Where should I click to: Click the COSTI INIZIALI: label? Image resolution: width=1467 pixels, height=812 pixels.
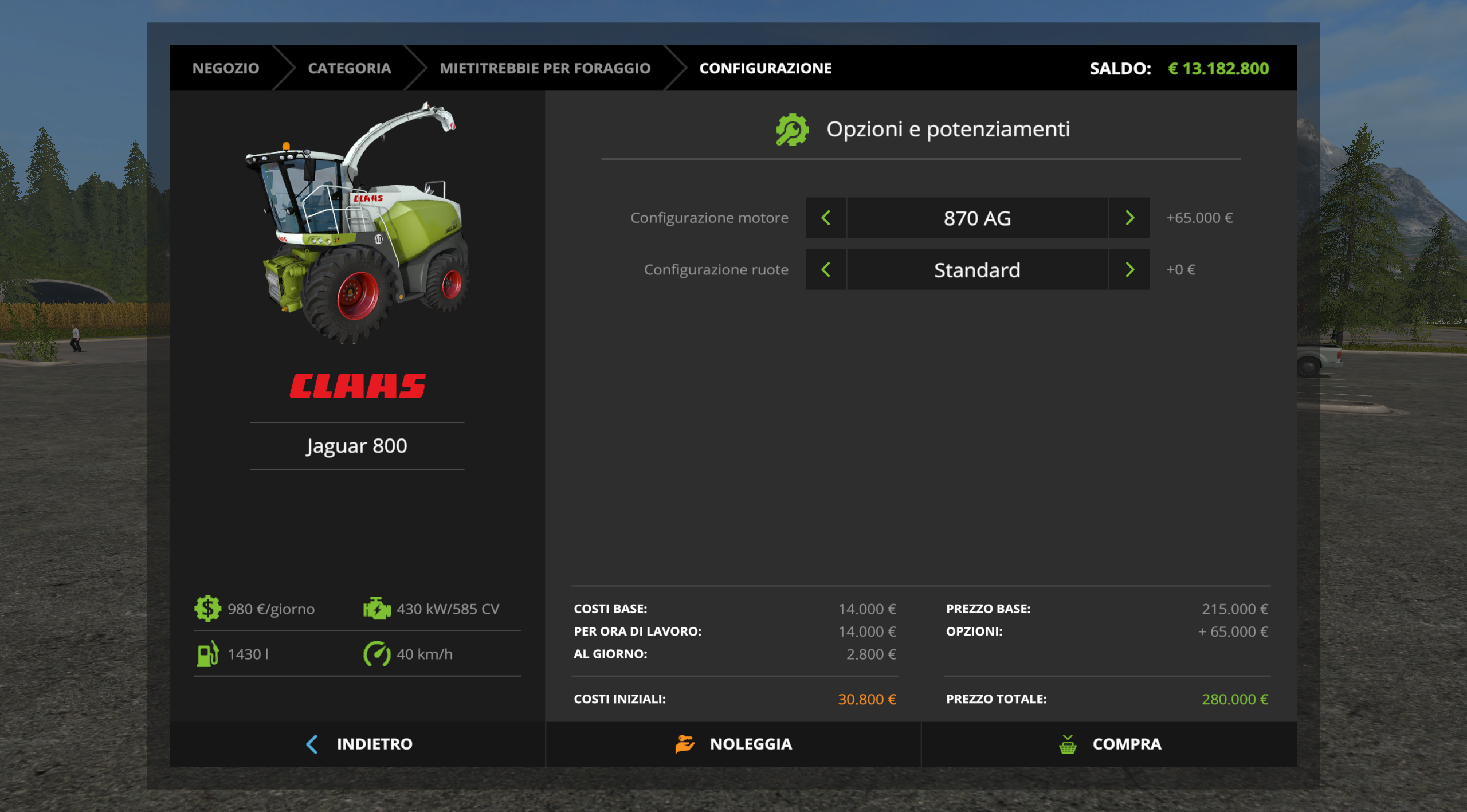coord(619,699)
